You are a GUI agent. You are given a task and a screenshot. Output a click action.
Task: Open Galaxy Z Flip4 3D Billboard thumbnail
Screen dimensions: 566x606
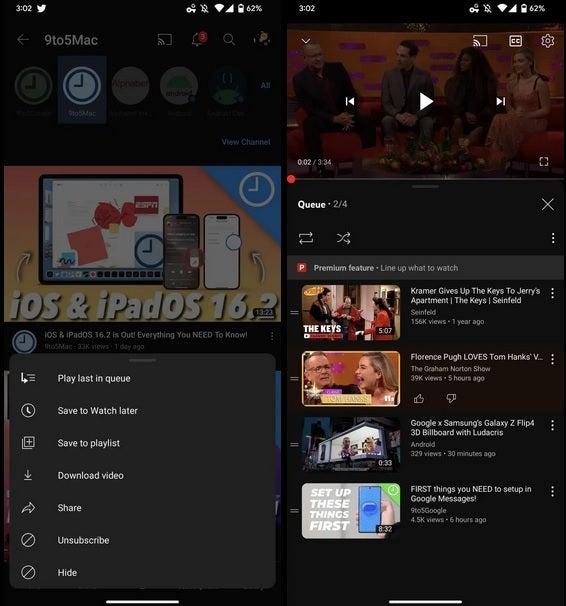351,444
